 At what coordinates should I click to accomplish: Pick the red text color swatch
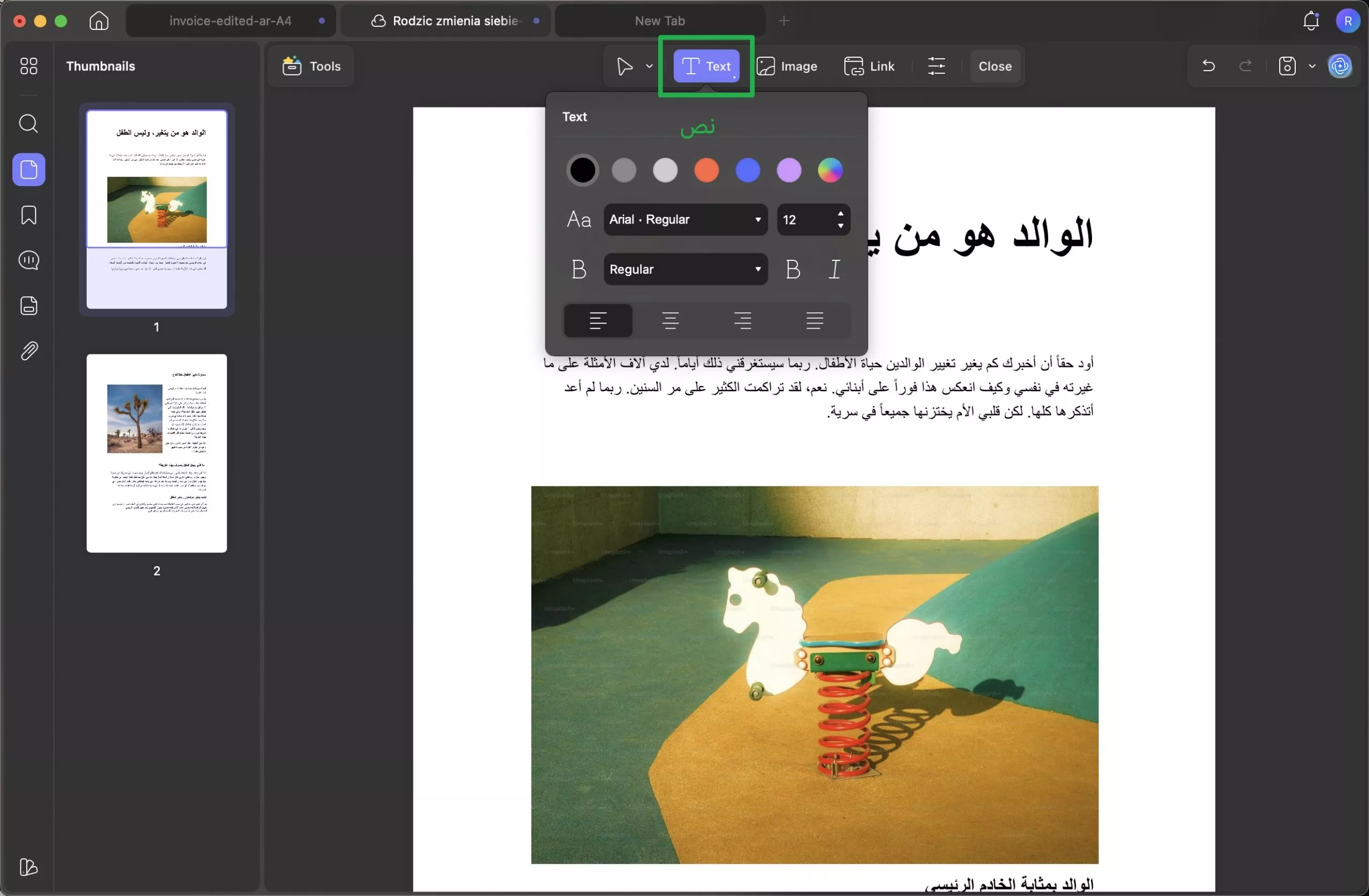click(x=706, y=170)
